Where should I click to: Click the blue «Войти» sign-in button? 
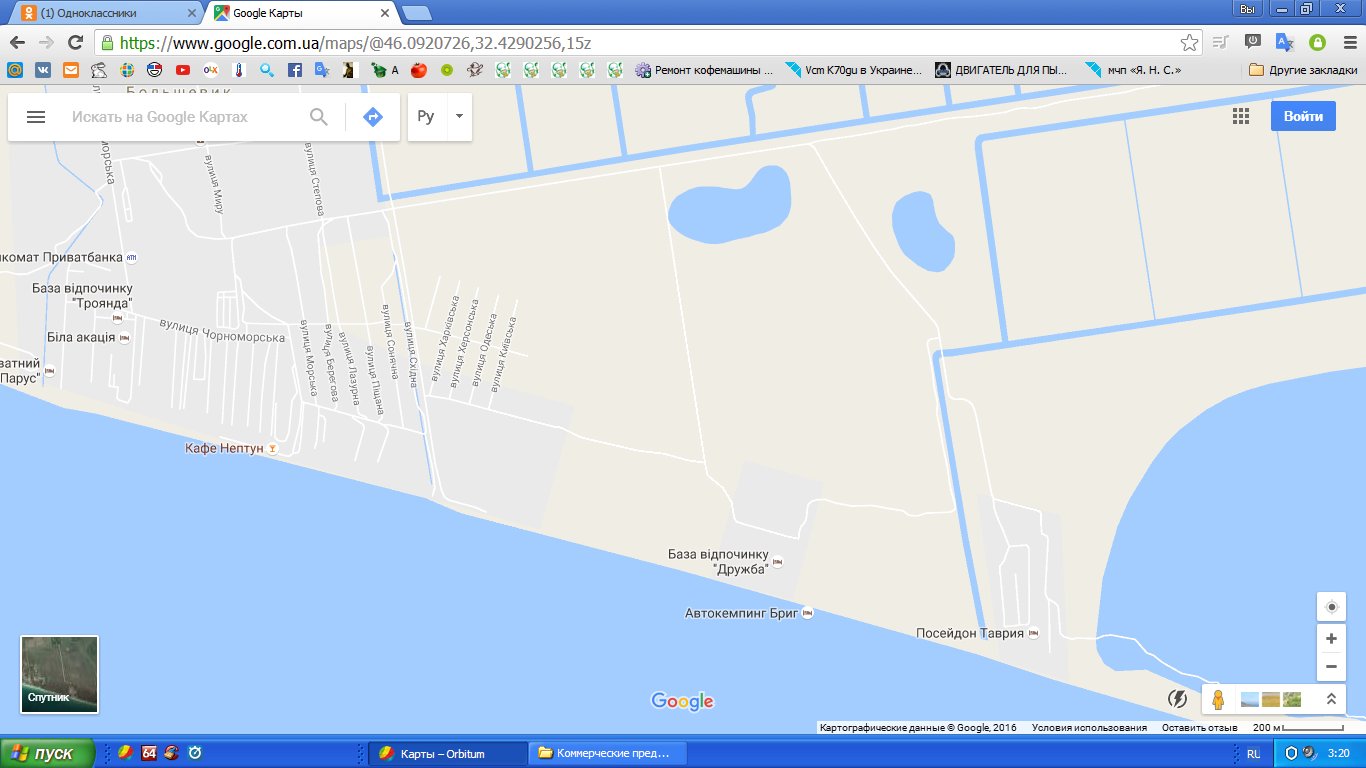(x=1303, y=116)
